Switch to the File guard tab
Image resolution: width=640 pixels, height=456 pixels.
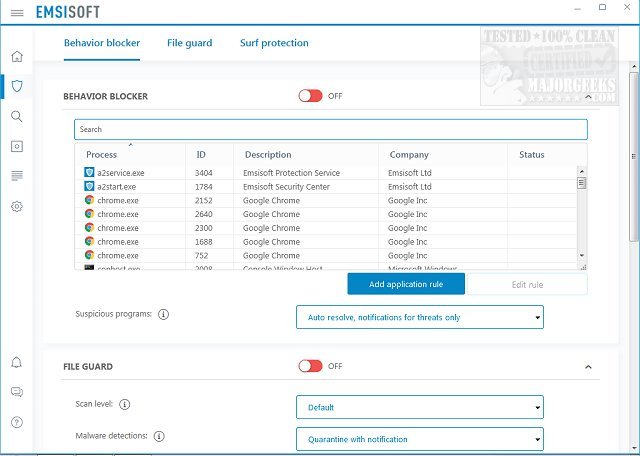coord(189,43)
